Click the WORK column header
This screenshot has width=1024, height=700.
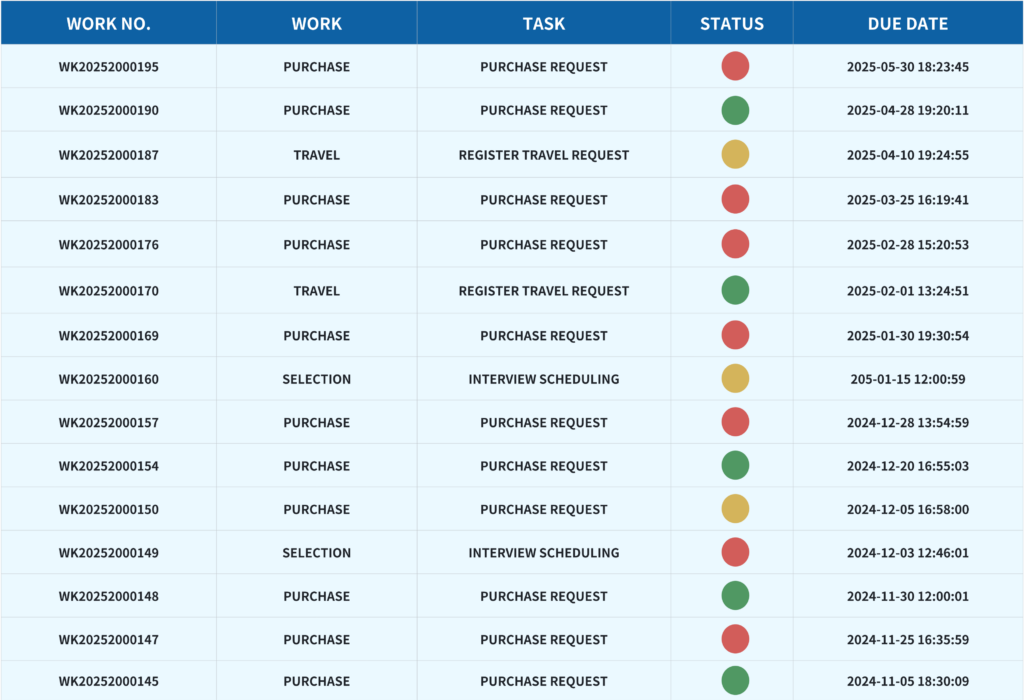click(316, 24)
